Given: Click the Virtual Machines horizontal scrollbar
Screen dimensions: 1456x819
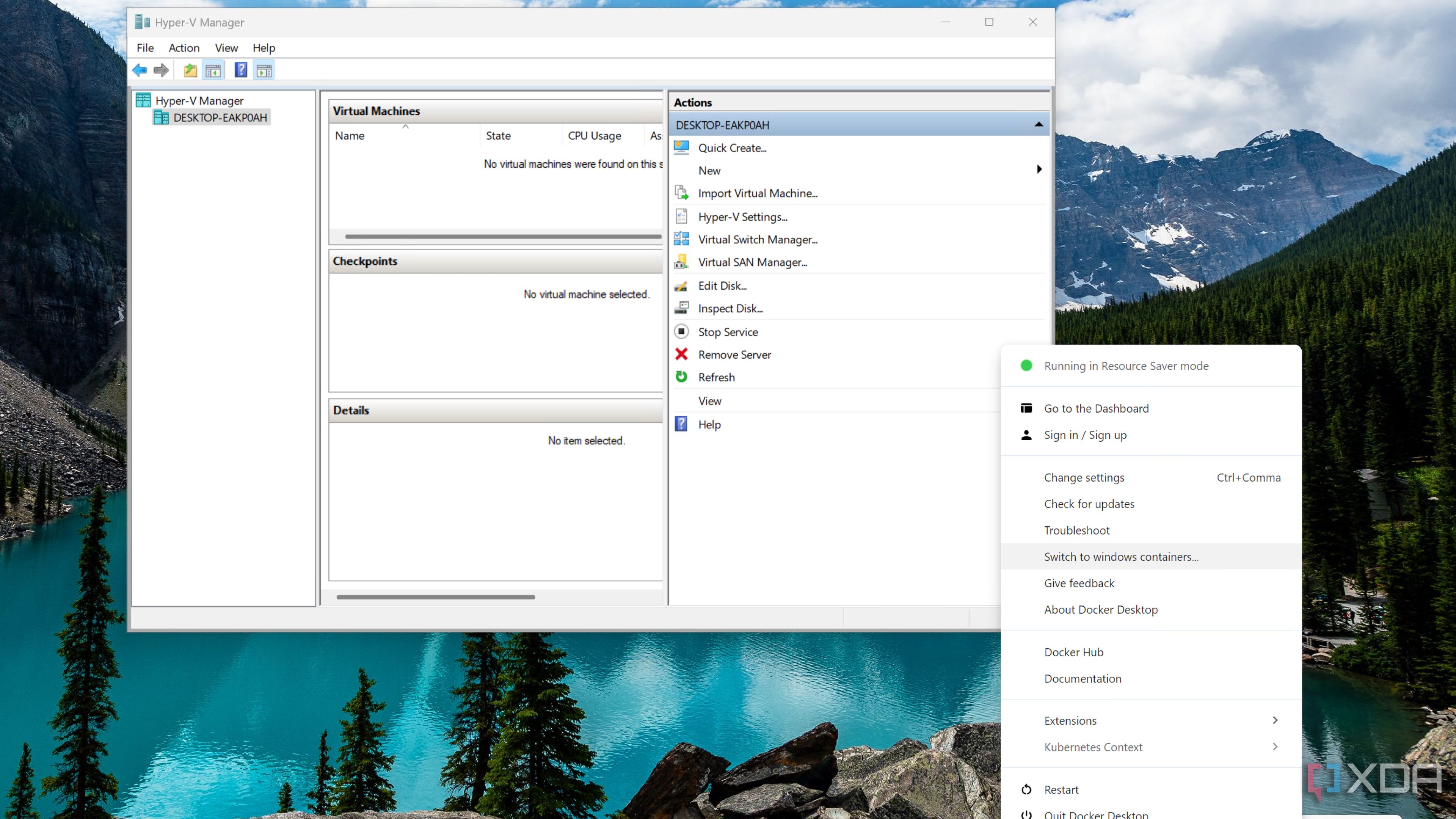Looking at the screenshot, I should (503, 236).
